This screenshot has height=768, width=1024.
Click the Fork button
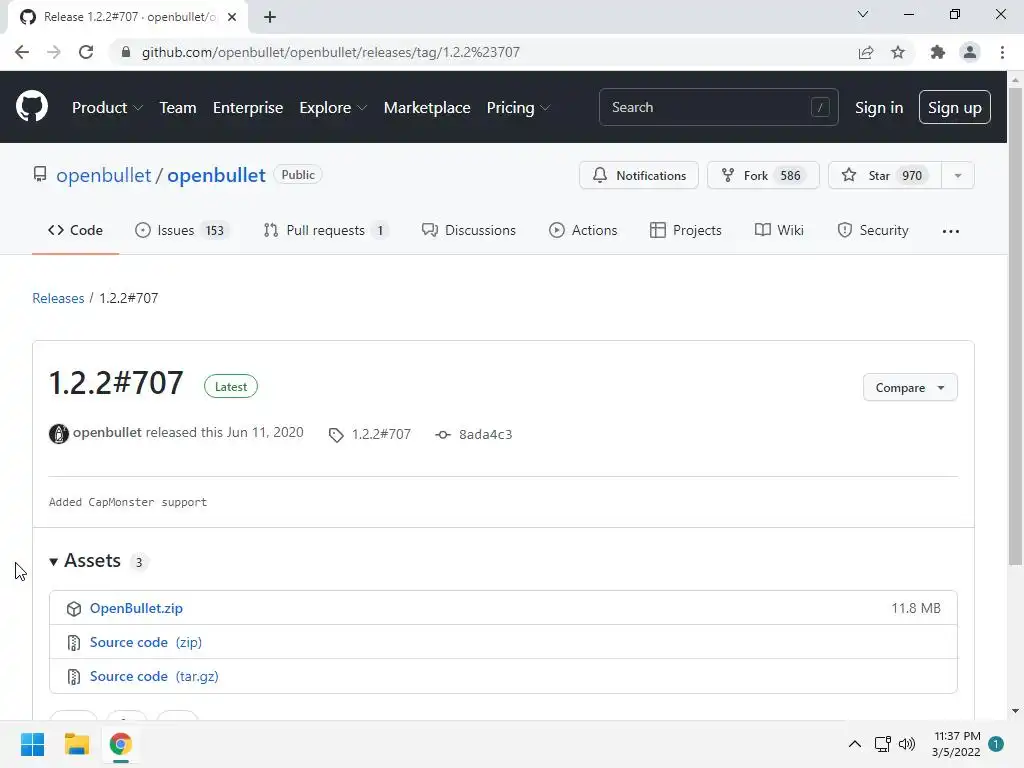click(763, 175)
